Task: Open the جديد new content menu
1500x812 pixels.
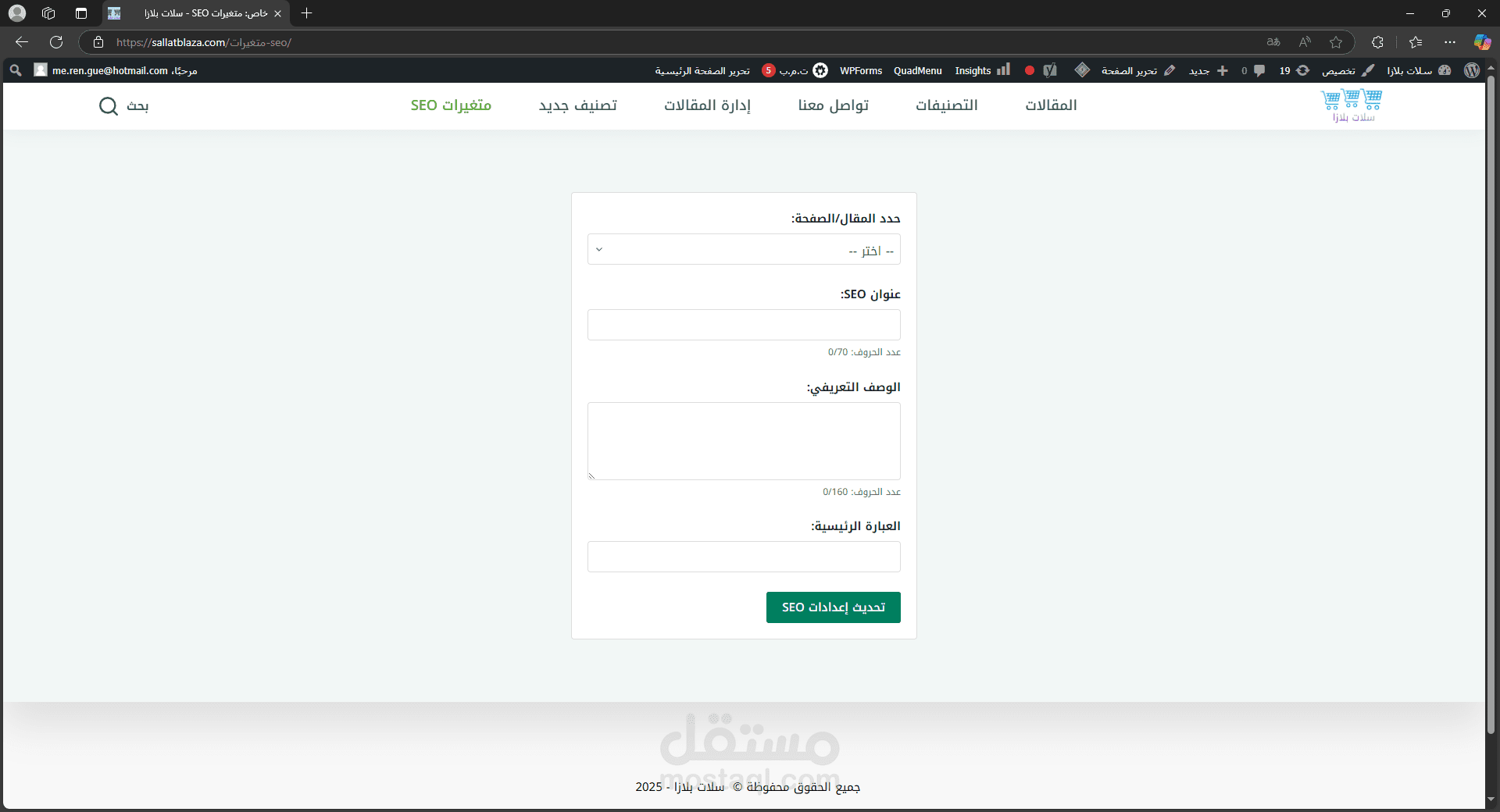Action: (1208, 70)
